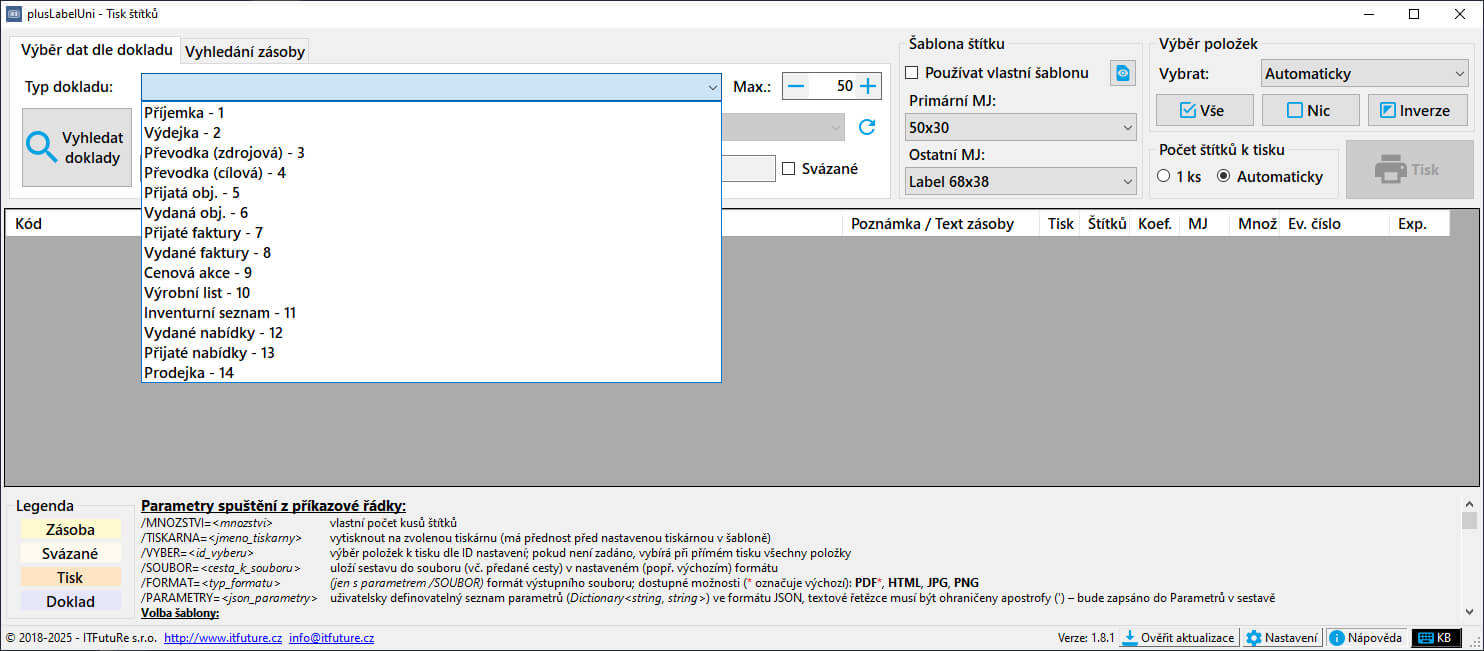Open Nápověda help with info icon
The image size is (1484, 651).
click(1365, 638)
